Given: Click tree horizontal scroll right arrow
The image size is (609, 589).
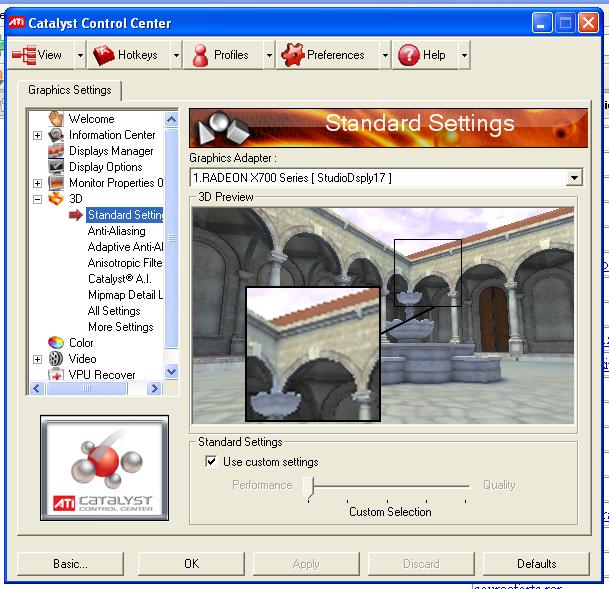Looking at the screenshot, I should pyautogui.click(x=155, y=388).
